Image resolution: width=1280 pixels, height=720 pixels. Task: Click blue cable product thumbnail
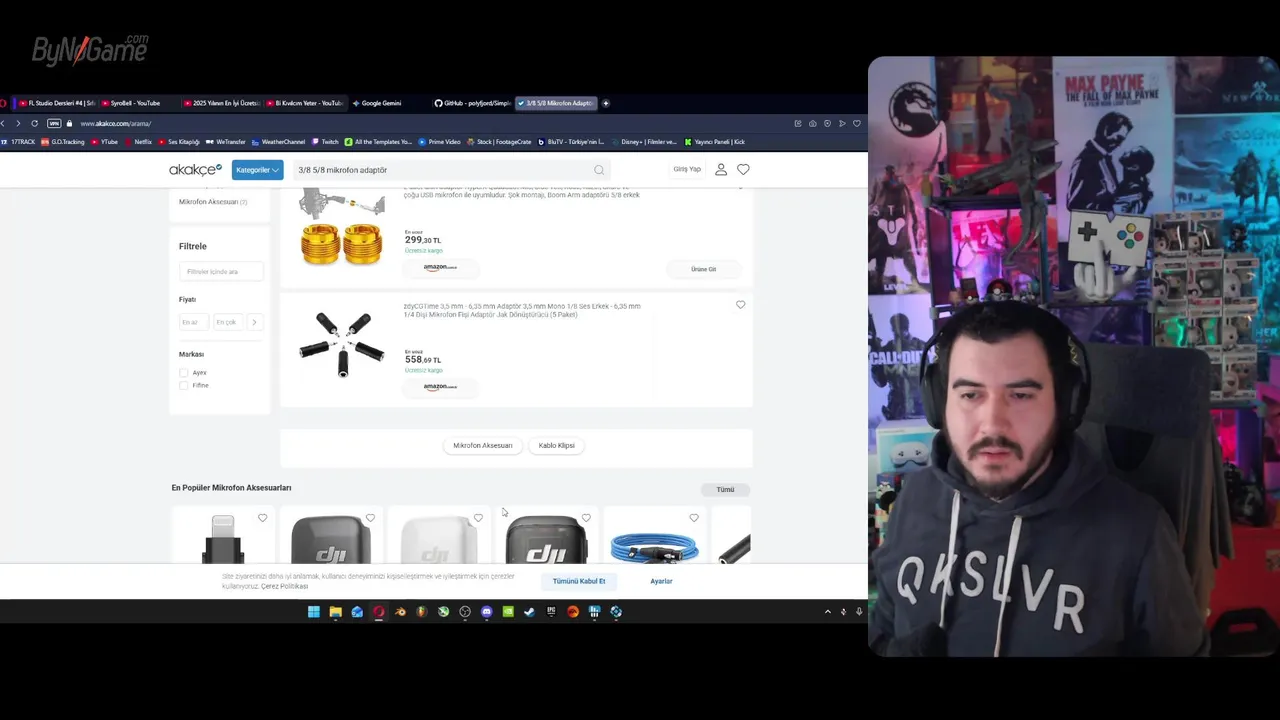(654, 546)
